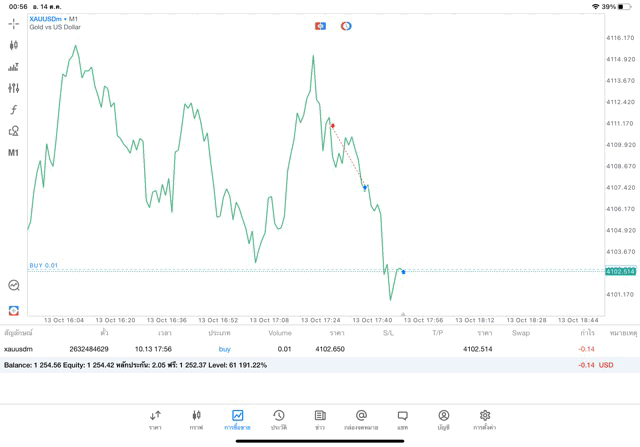Switch to the Quotes (ราคา) tab
Screen dimensions: 640x447
(x=155, y=420)
